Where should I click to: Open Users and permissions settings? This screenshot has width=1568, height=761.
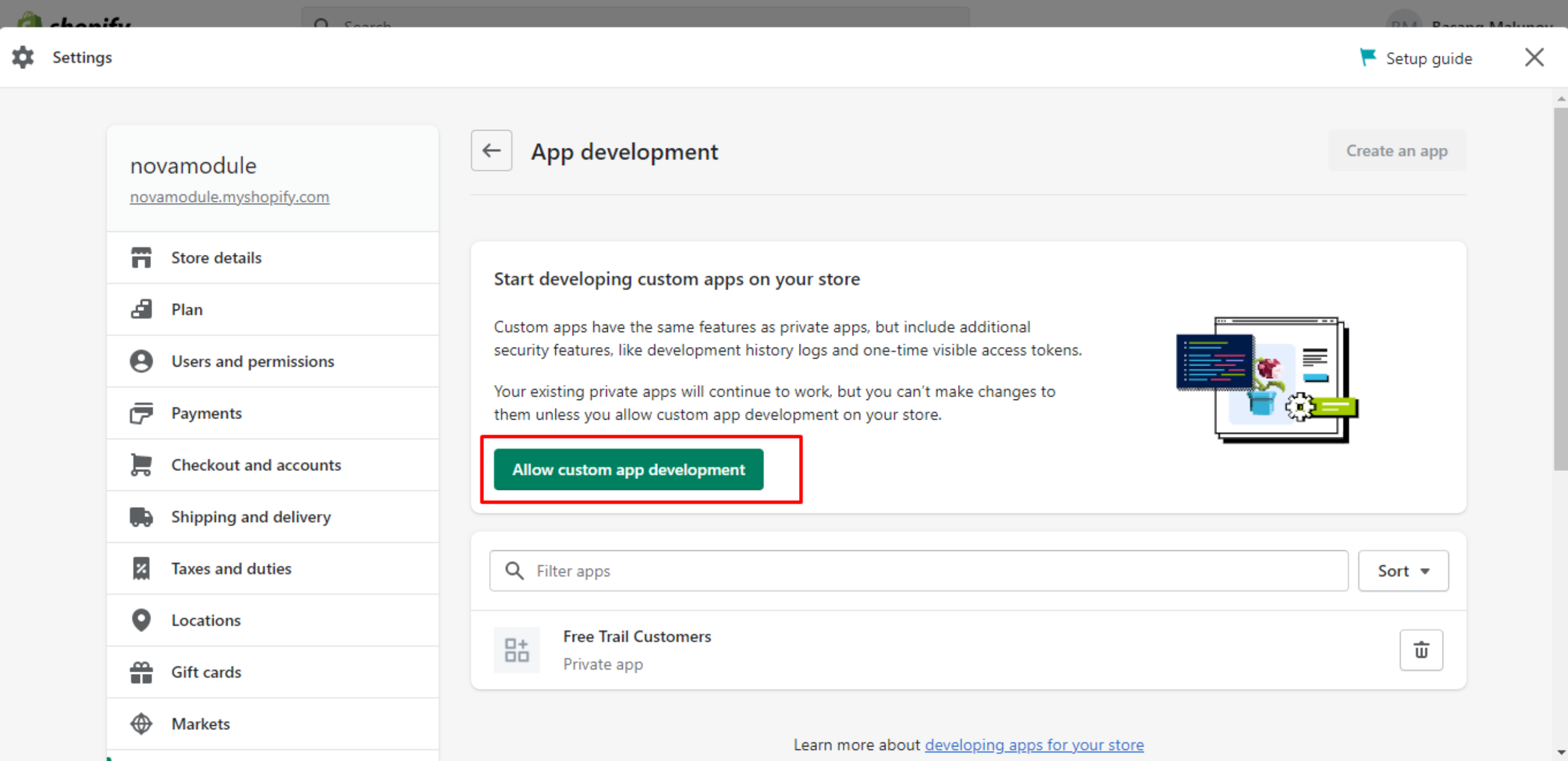tap(273, 361)
